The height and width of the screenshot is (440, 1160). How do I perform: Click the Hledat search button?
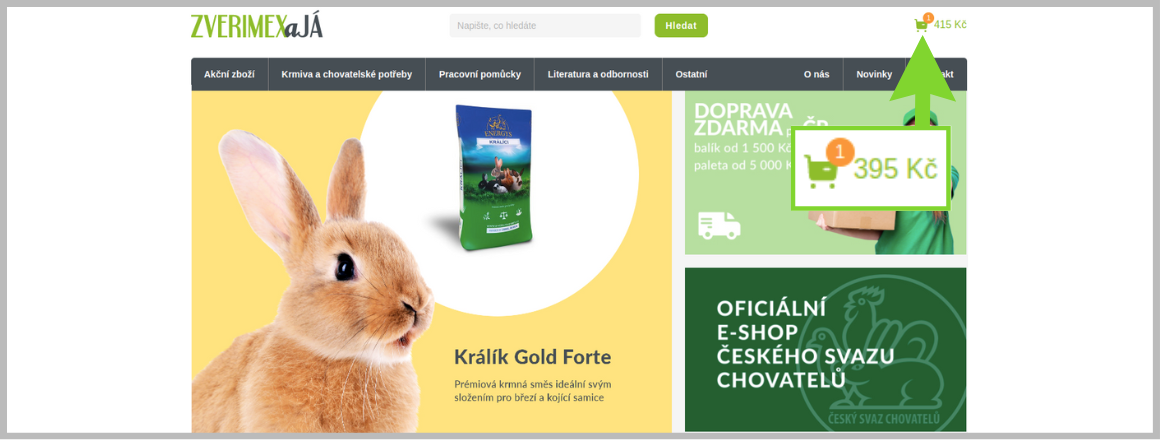coord(681,25)
